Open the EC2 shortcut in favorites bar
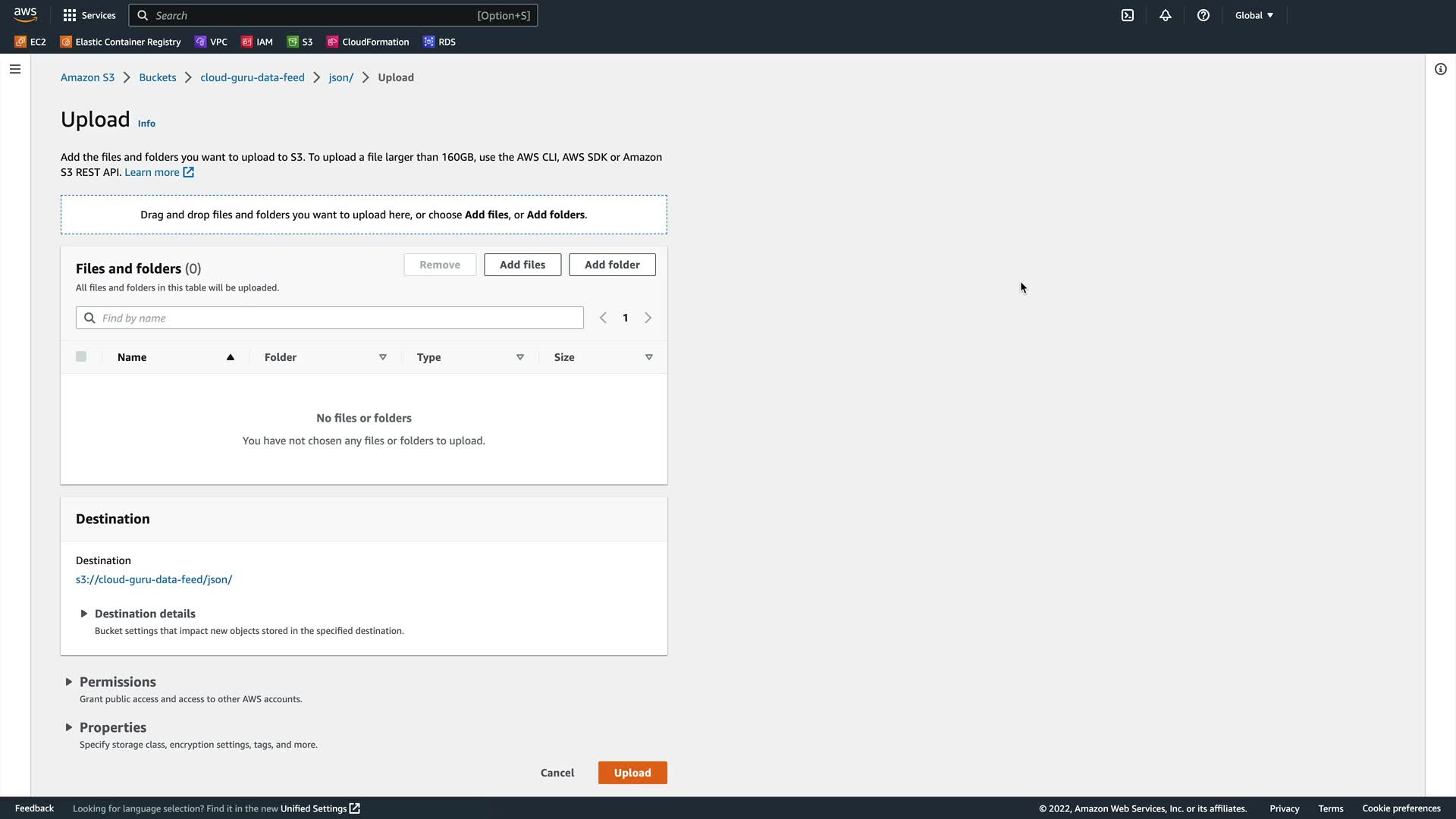1456x819 pixels. 30,42
